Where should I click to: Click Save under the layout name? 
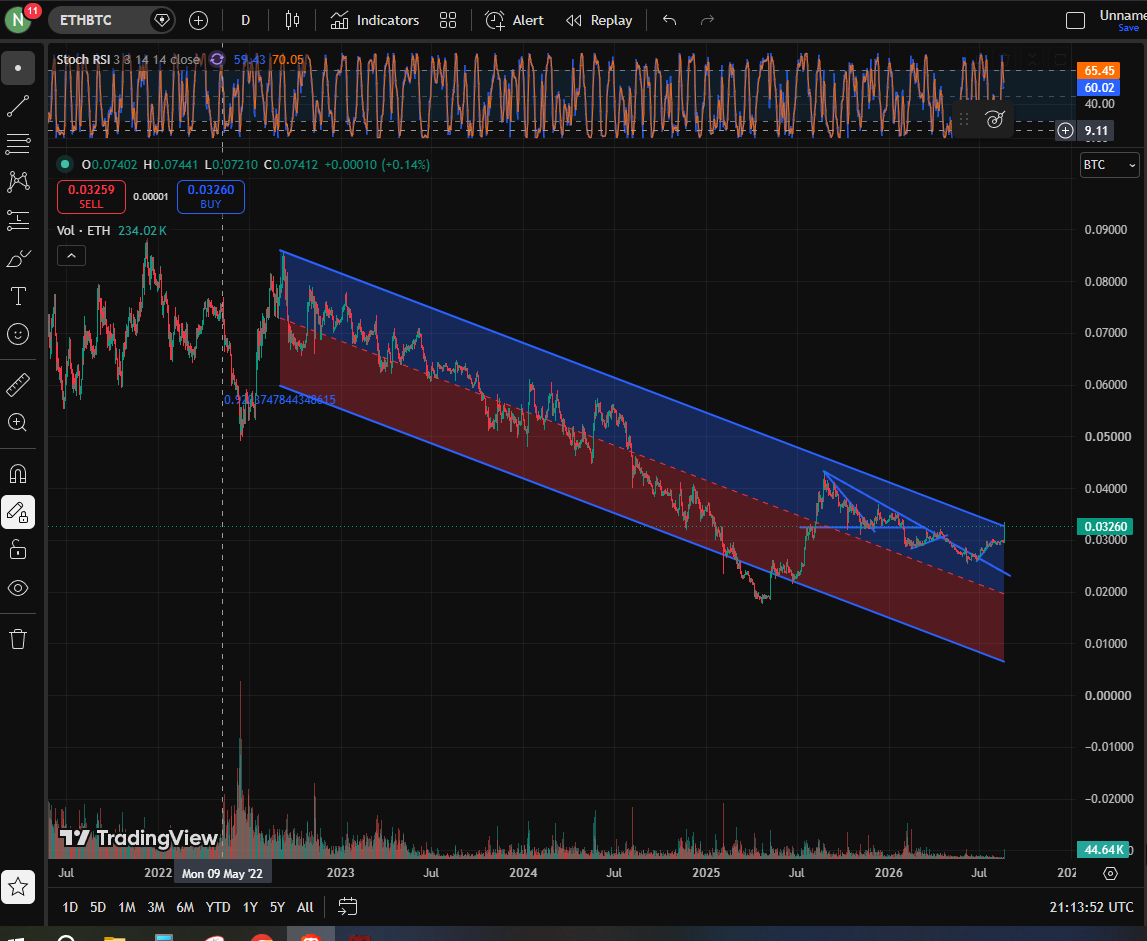[1128, 29]
